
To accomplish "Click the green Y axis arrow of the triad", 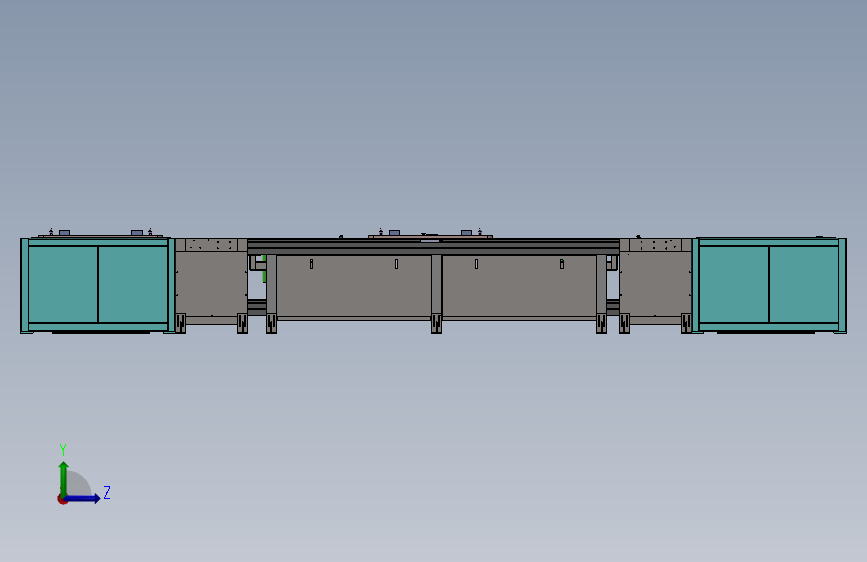I will [x=64, y=479].
